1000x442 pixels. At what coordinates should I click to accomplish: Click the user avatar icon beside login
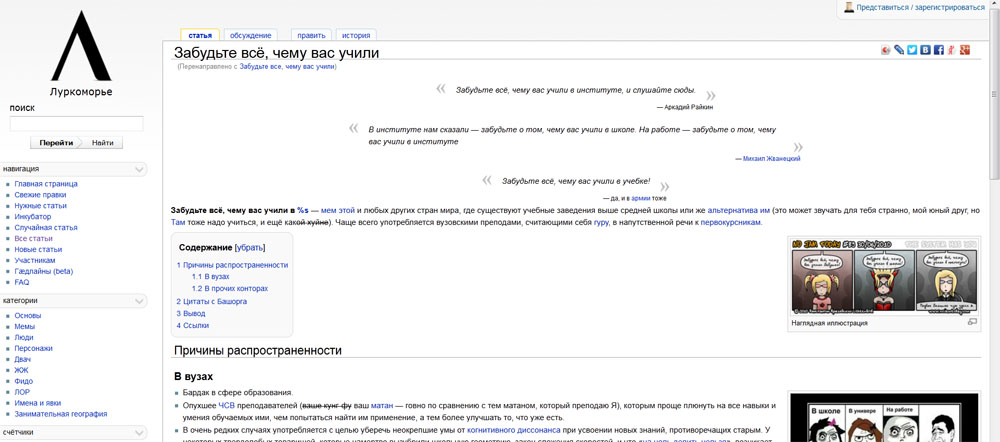pyautogui.click(x=849, y=7)
